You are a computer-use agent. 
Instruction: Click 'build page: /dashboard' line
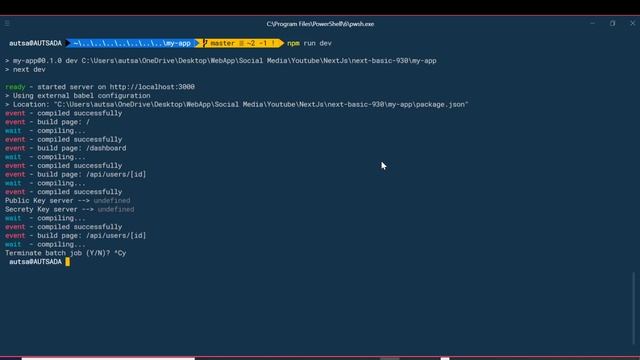[66, 148]
